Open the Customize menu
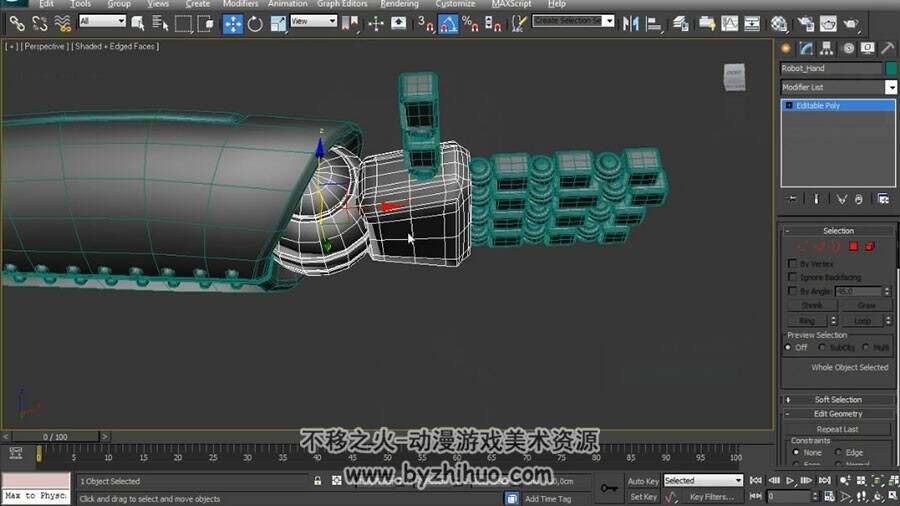This screenshot has width=900, height=506. pos(455,4)
